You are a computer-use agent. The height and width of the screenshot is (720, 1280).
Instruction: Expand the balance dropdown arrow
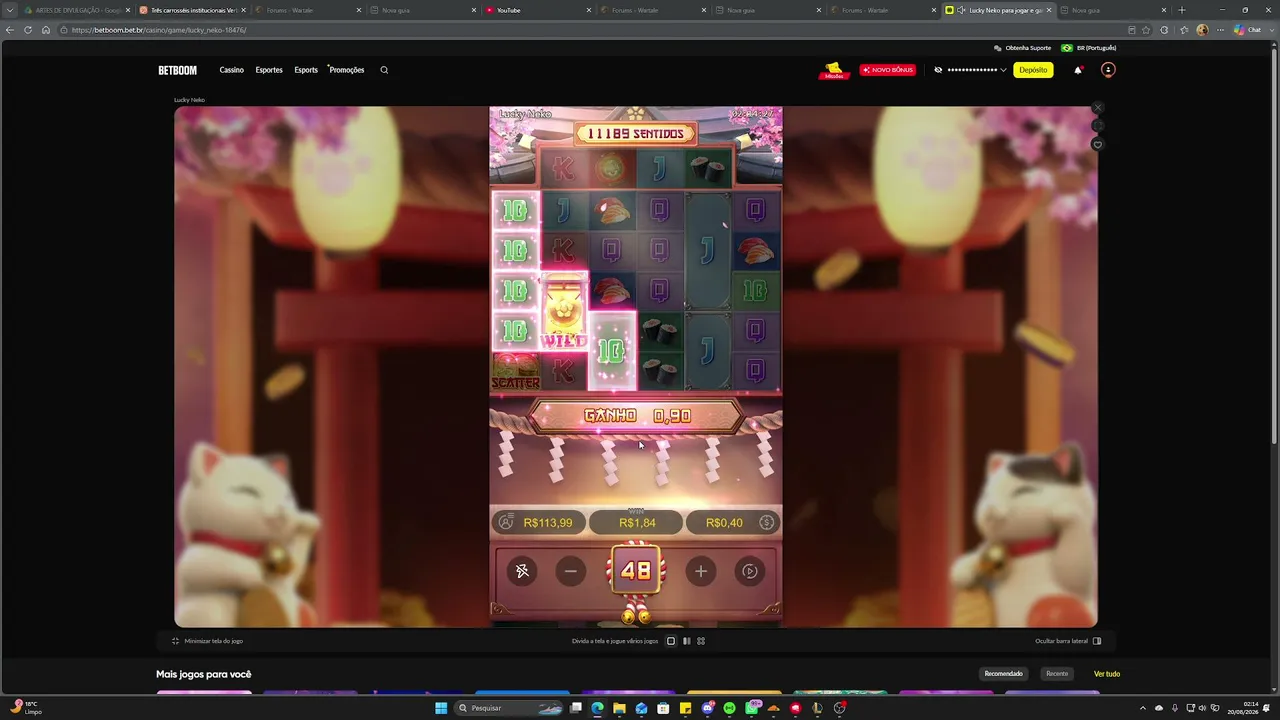click(x=1003, y=70)
